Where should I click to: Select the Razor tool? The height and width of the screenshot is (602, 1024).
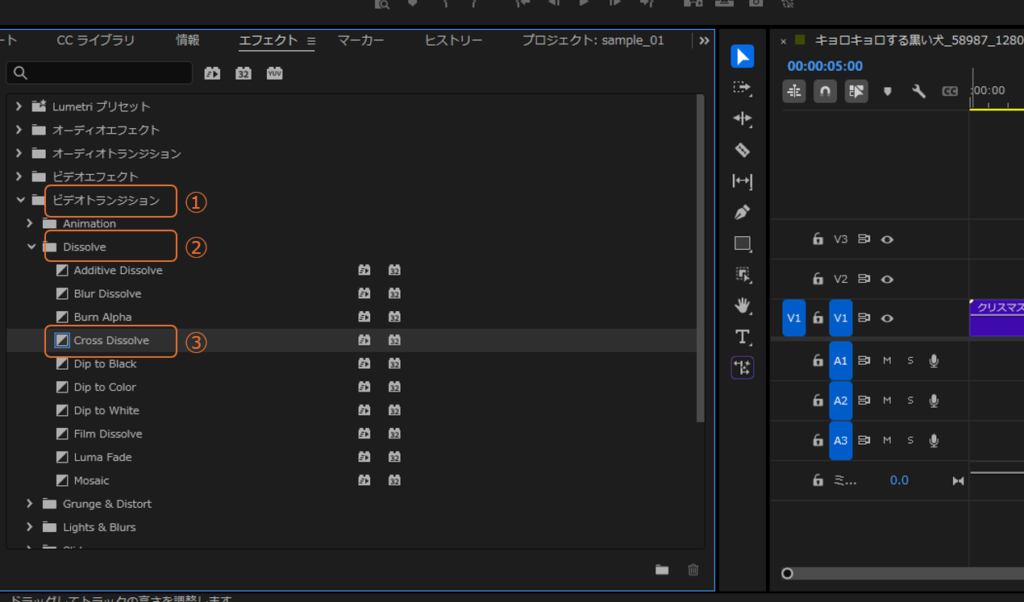coord(742,150)
